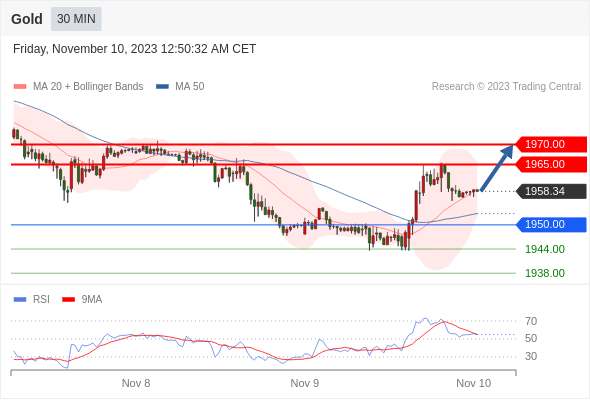
Task: Click the 1965.00 resistance price tag
Action: [x=551, y=164]
